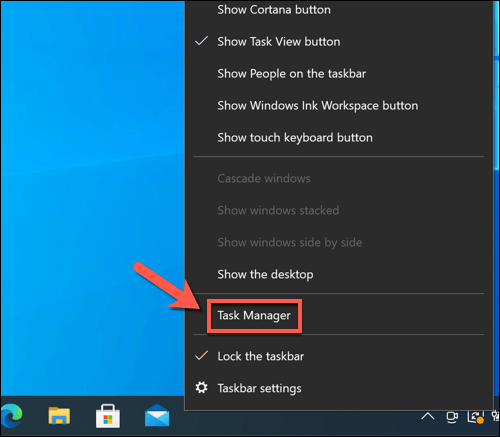Viewport: 500px width, 437px height.
Task: Click the gear icon beside Taskbar settings
Action: tap(201, 388)
